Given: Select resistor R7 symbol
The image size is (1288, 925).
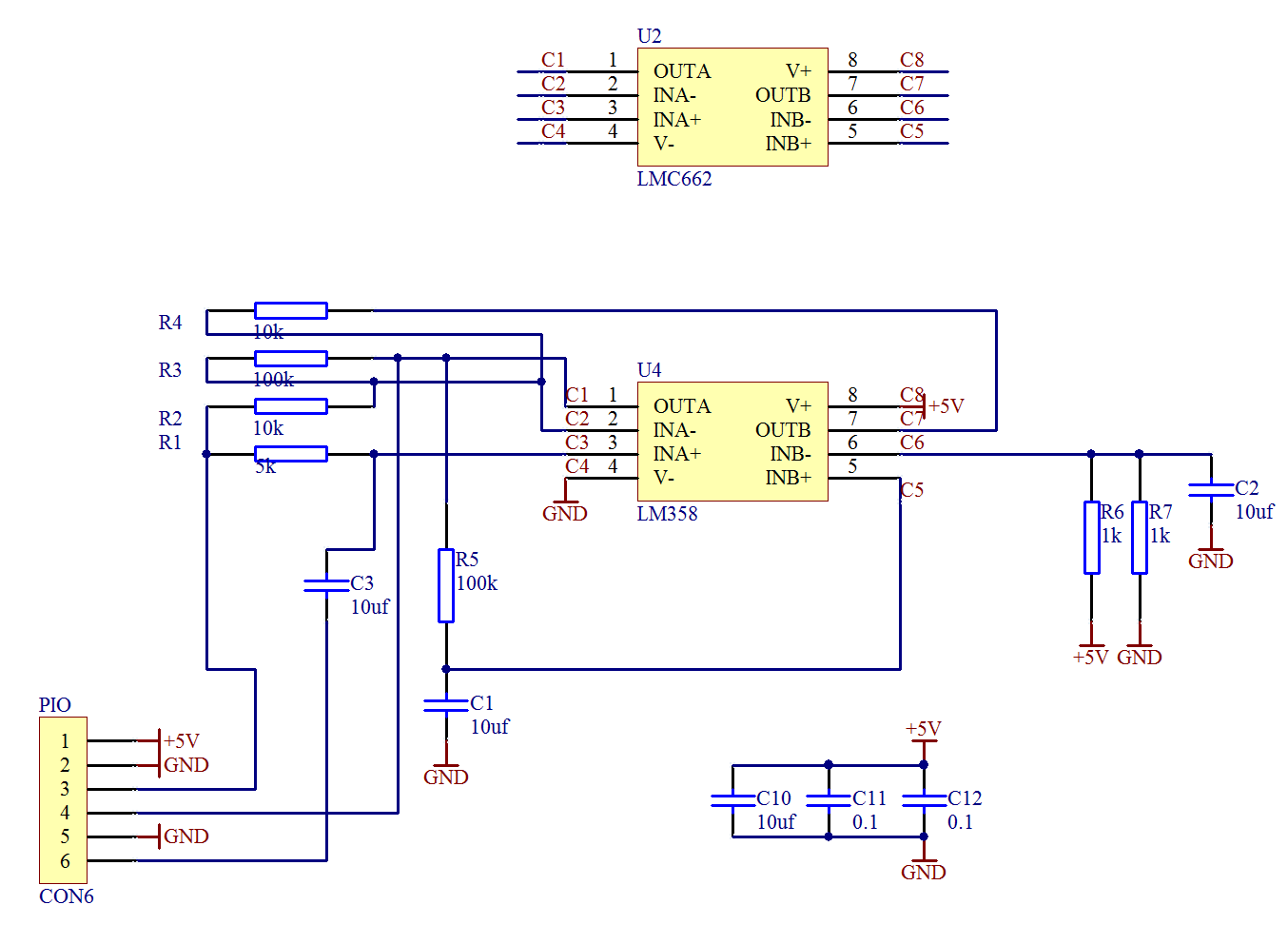Looking at the screenshot, I should click(1140, 538).
